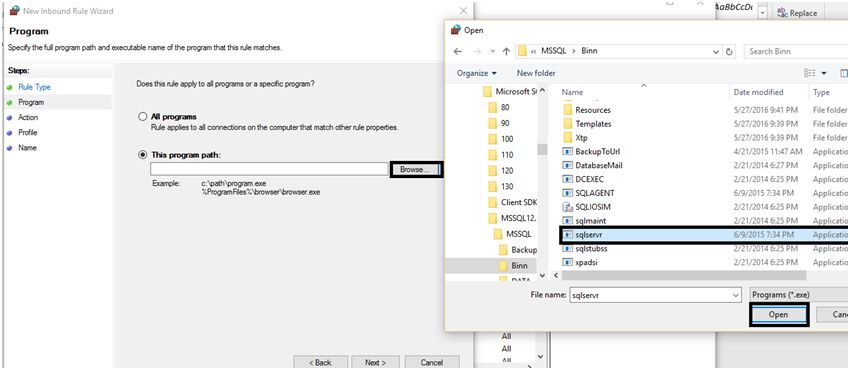Click the Forward arrow in Open dialog
The width and height of the screenshot is (850, 370).
[477, 51]
